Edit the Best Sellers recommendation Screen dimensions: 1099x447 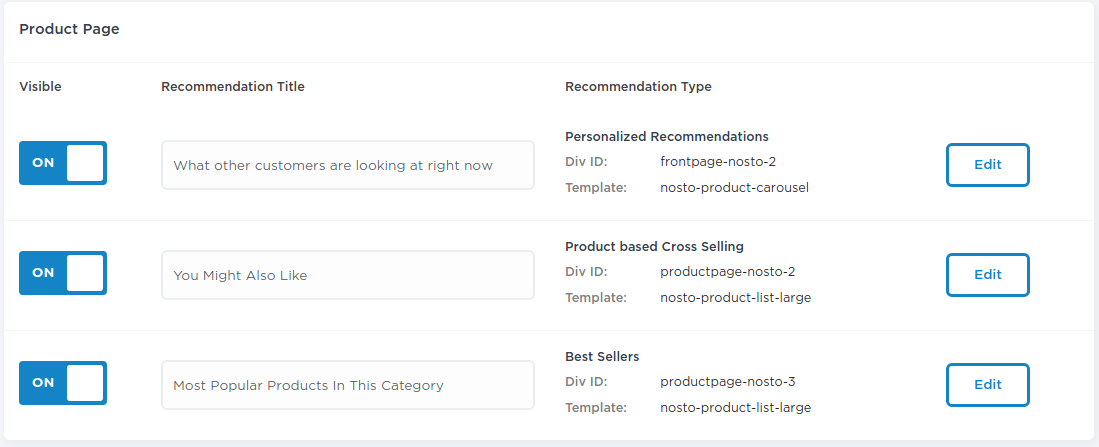point(988,385)
